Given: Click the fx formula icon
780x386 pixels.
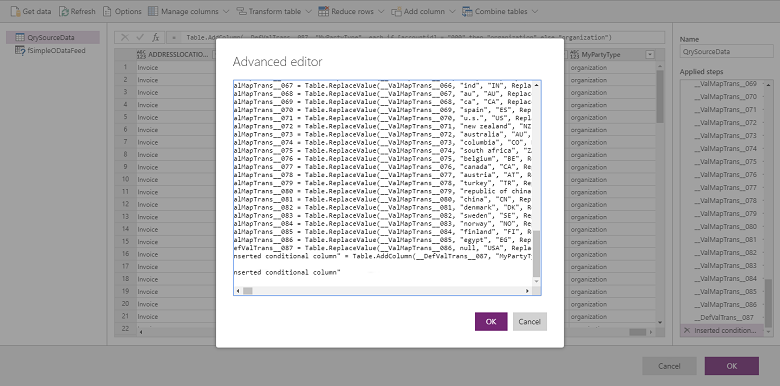Looking at the screenshot, I should 156,37.
